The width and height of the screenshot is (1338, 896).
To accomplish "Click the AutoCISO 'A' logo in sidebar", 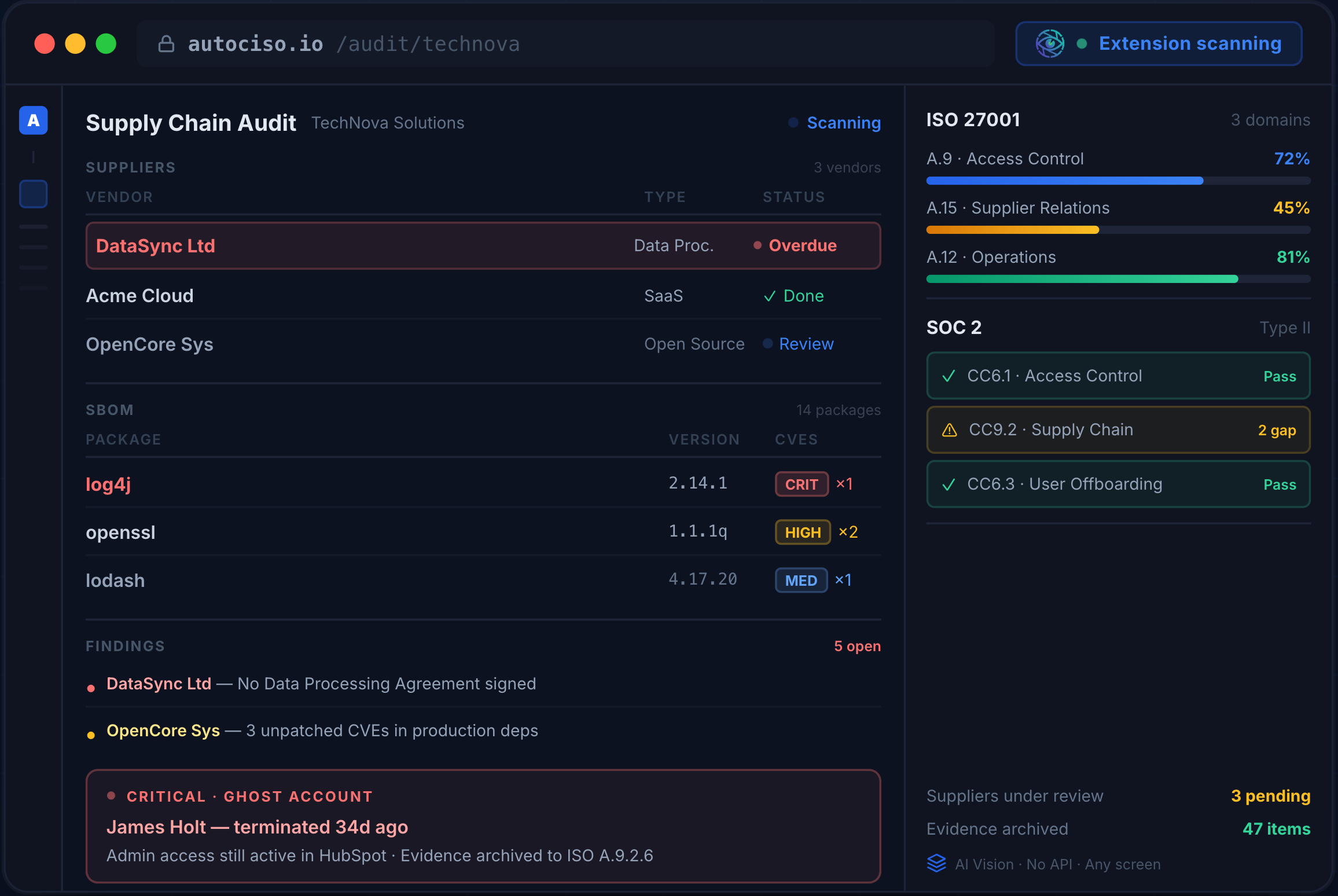I will point(34,120).
